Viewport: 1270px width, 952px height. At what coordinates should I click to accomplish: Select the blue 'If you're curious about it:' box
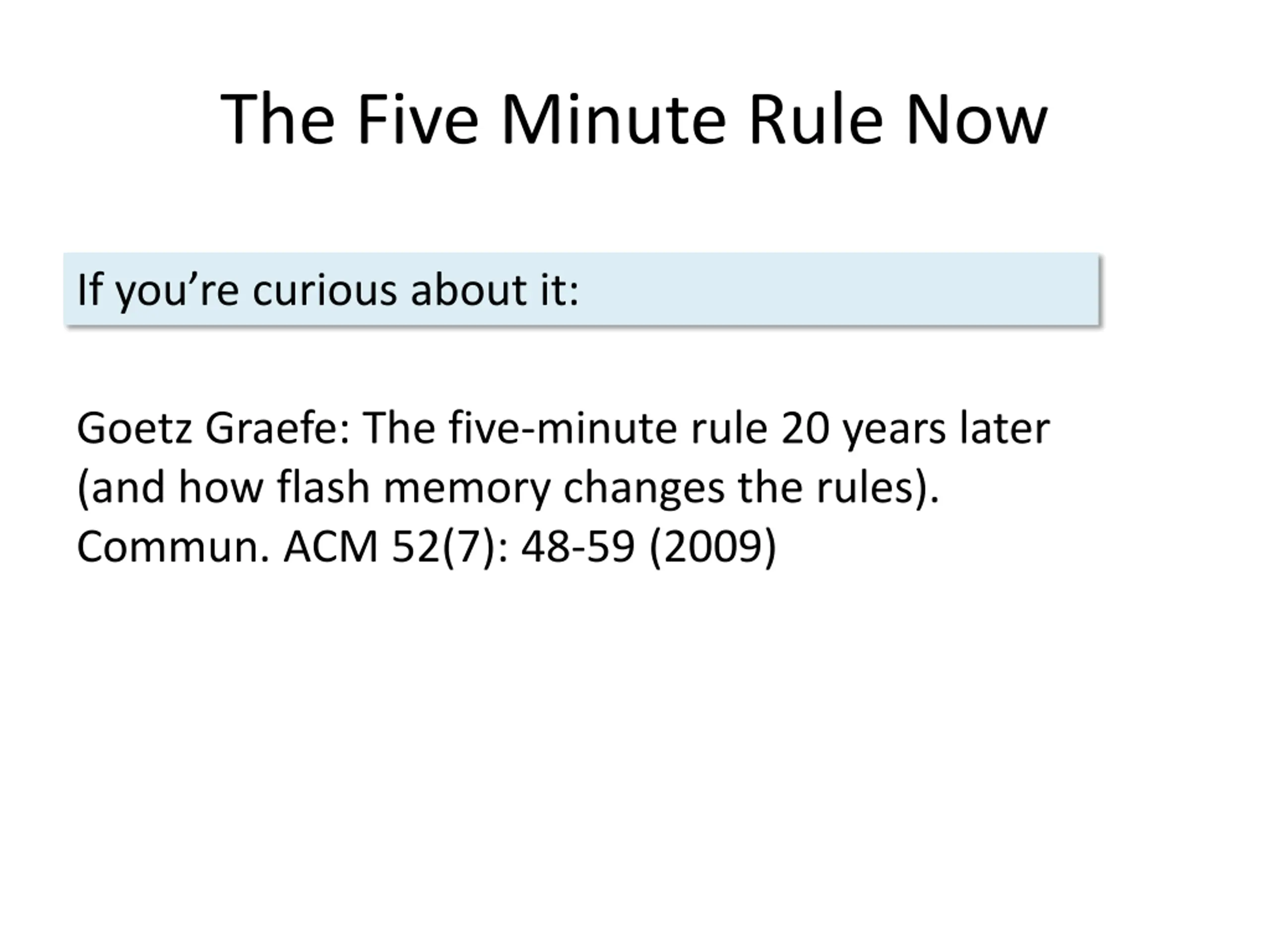pos(581,289)
